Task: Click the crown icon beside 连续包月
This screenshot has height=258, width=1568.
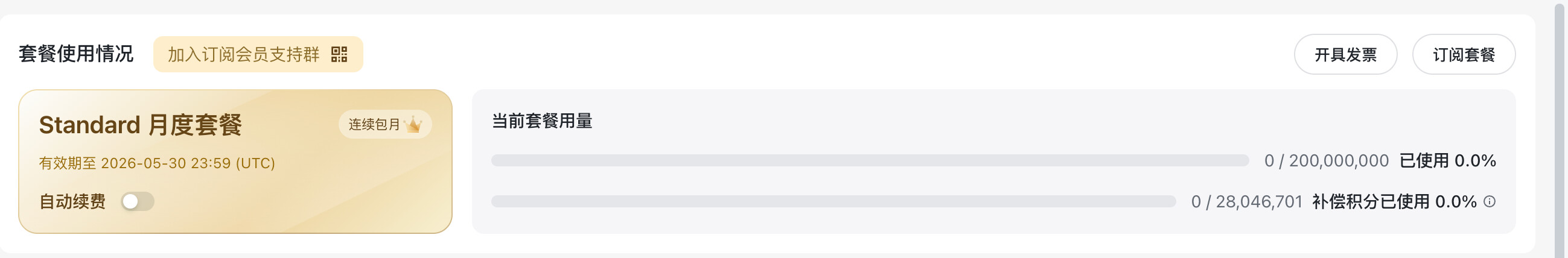Action: [x=413, y=124]
